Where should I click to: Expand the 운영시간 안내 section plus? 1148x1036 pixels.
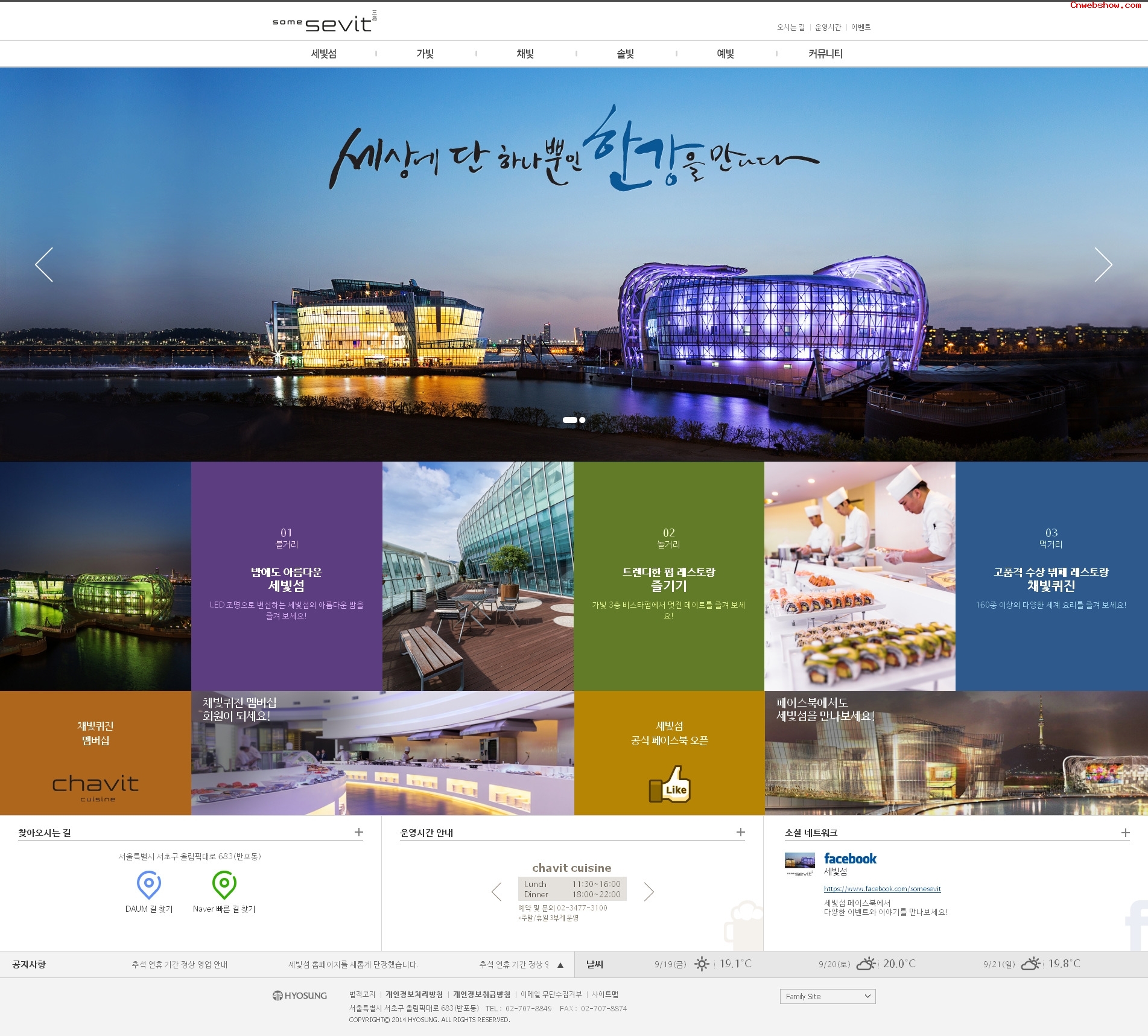741,832
